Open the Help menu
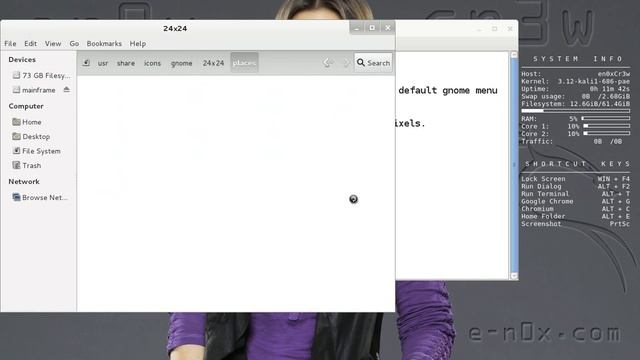 (x=138, y=44)
